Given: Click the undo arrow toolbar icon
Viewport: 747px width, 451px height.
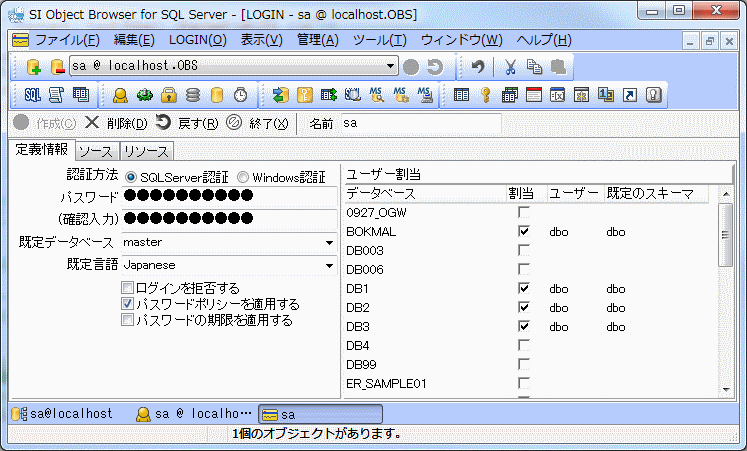Looking at the screenshot, I should point(479,67).
